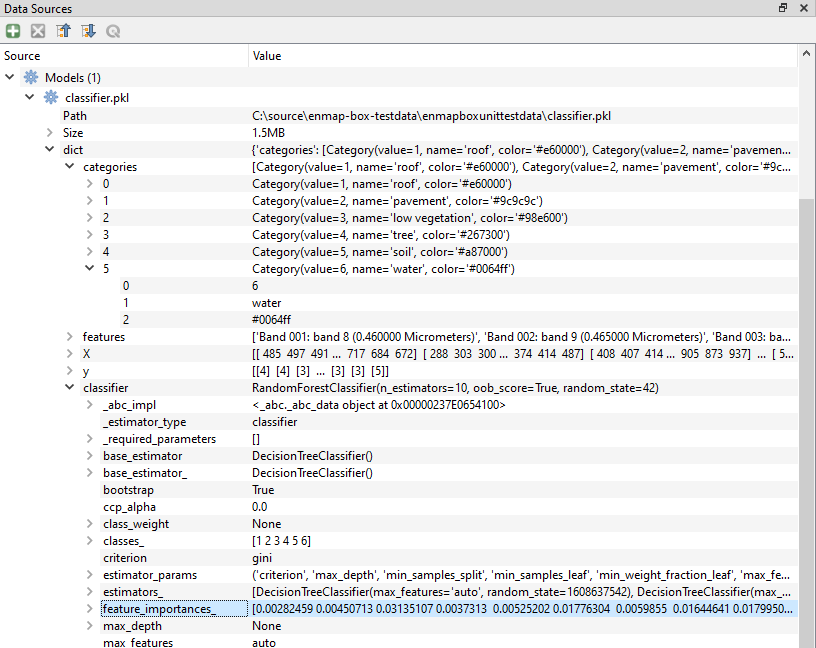Expand the X array node
This screenshot has width=816, height=648.
click(x=69, y=354)
